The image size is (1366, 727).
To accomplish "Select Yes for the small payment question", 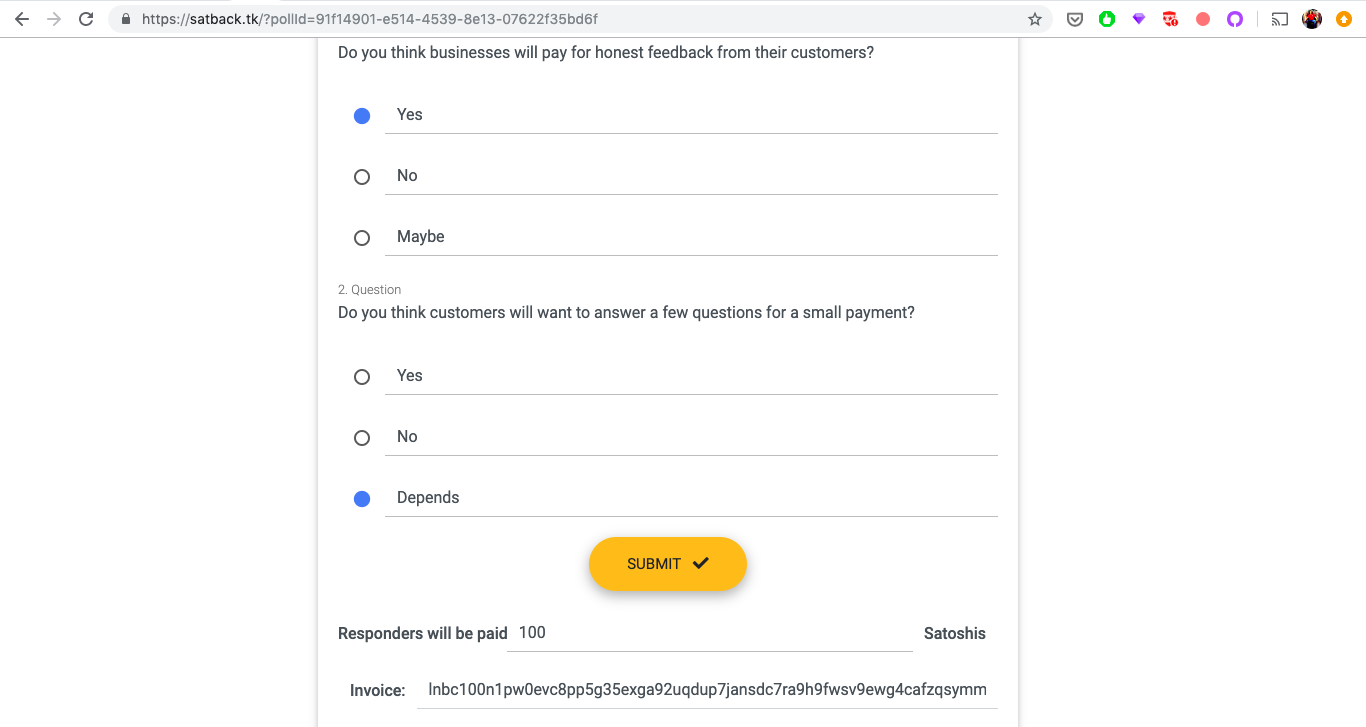I will click(x=362, y=377).
